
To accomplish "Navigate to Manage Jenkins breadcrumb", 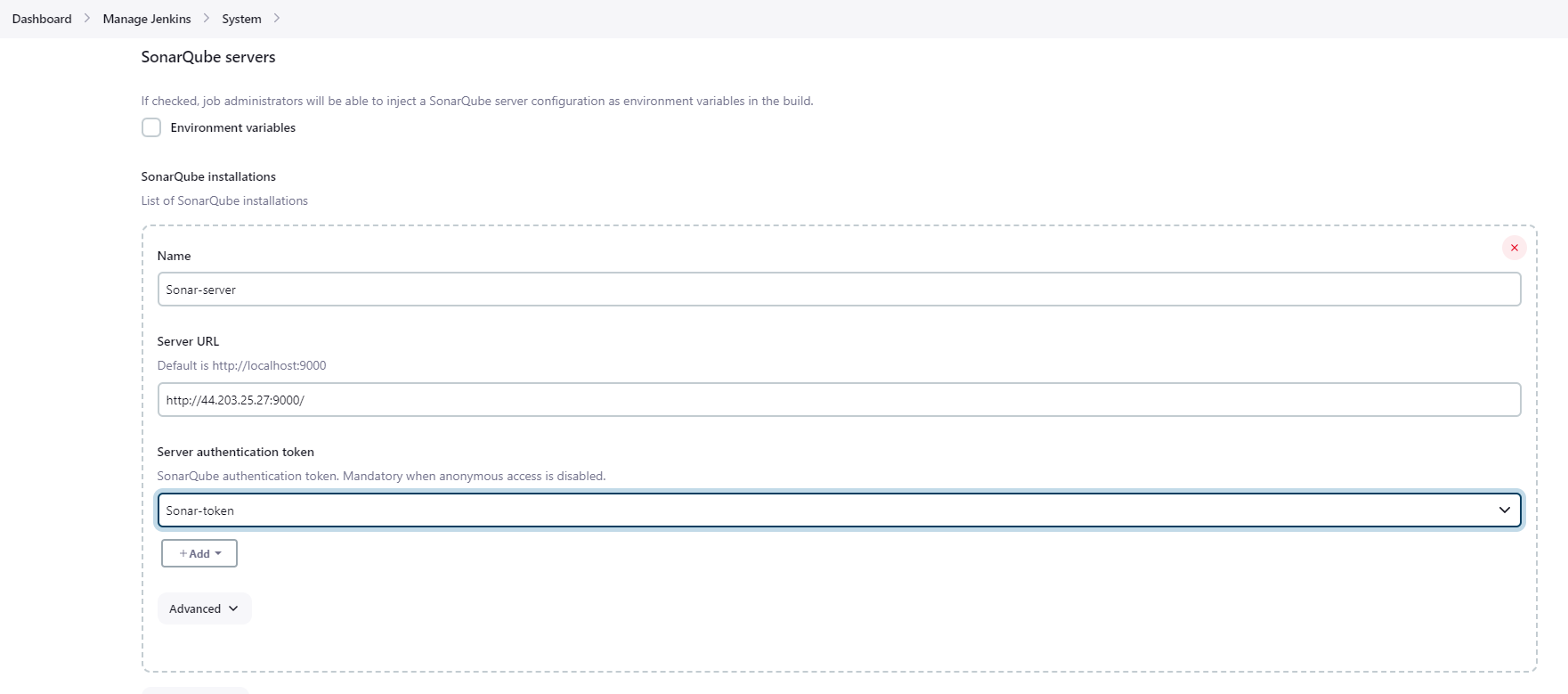I will pyautogui.click(x=147, y=19).
